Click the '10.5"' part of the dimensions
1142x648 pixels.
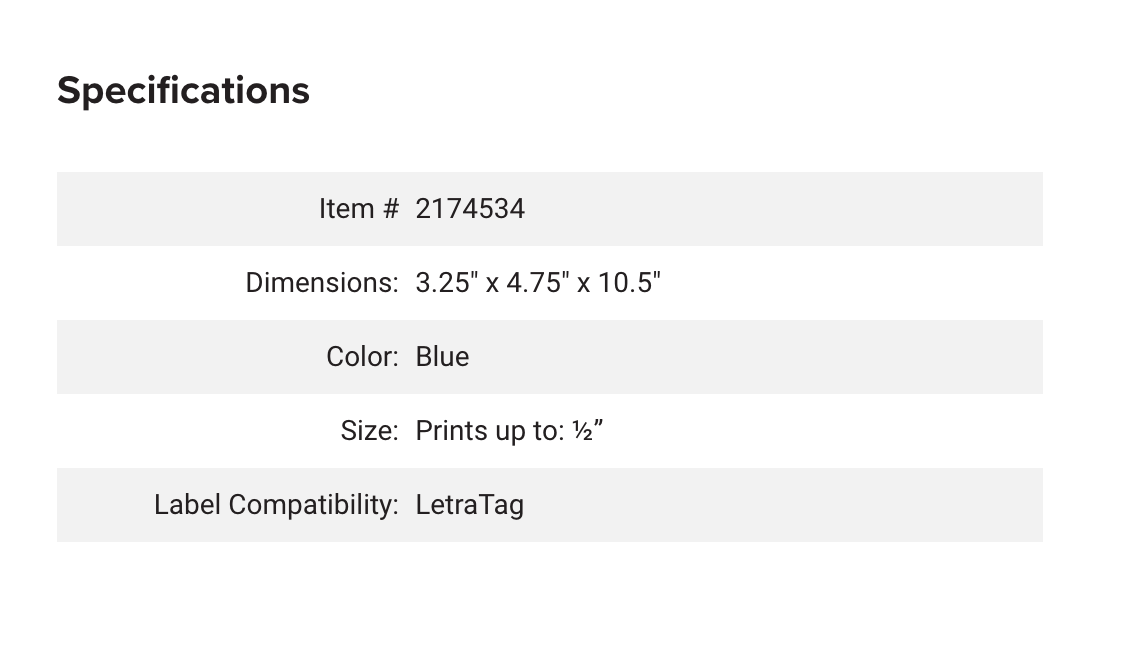[629, 282]
